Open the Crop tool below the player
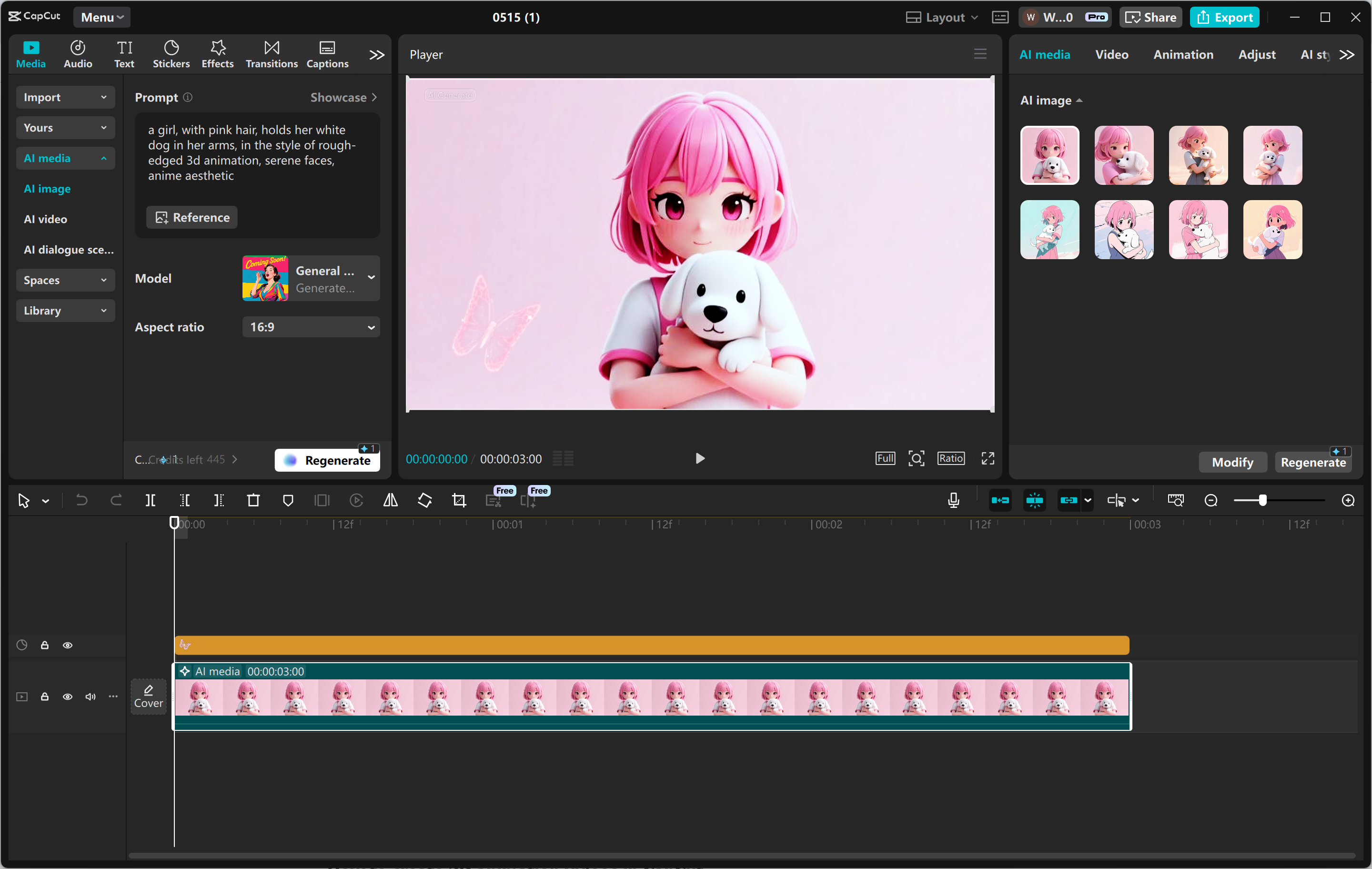The height and width of the screenshot is (869, 1372). (x=459, y=500)
